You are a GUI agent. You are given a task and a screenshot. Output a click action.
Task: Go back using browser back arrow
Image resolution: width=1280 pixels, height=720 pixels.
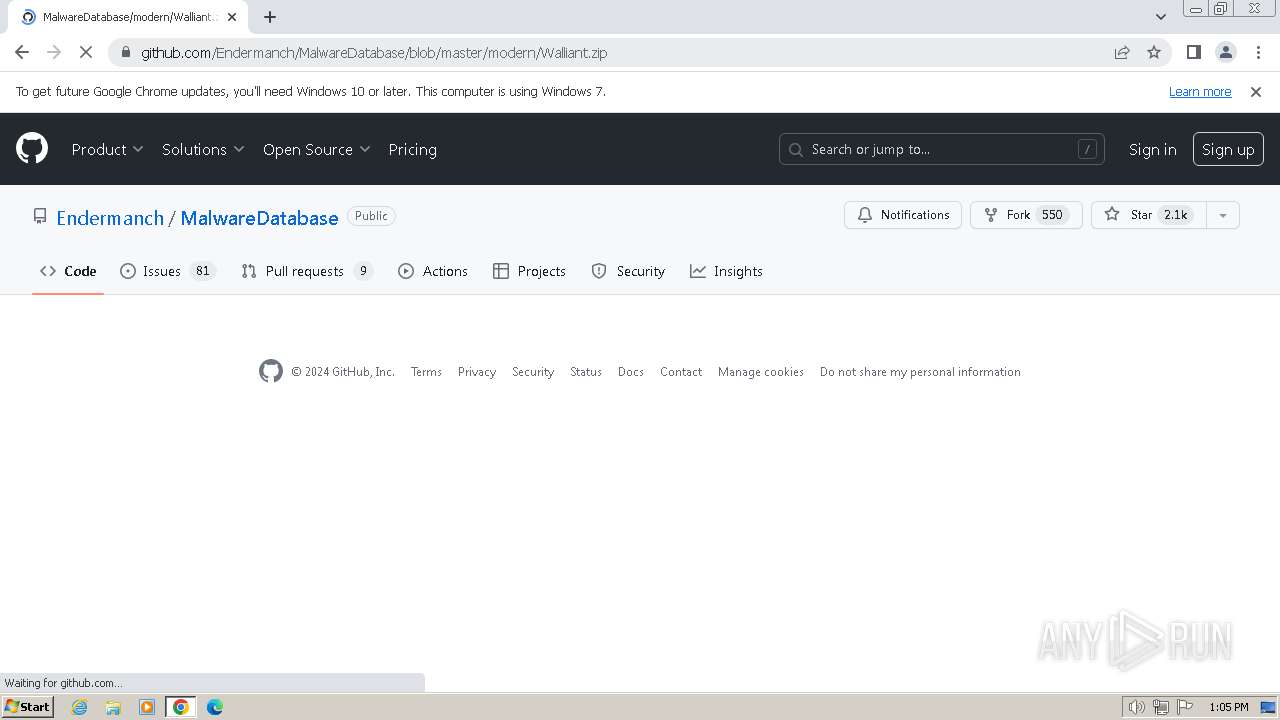(x=22, y=52)
